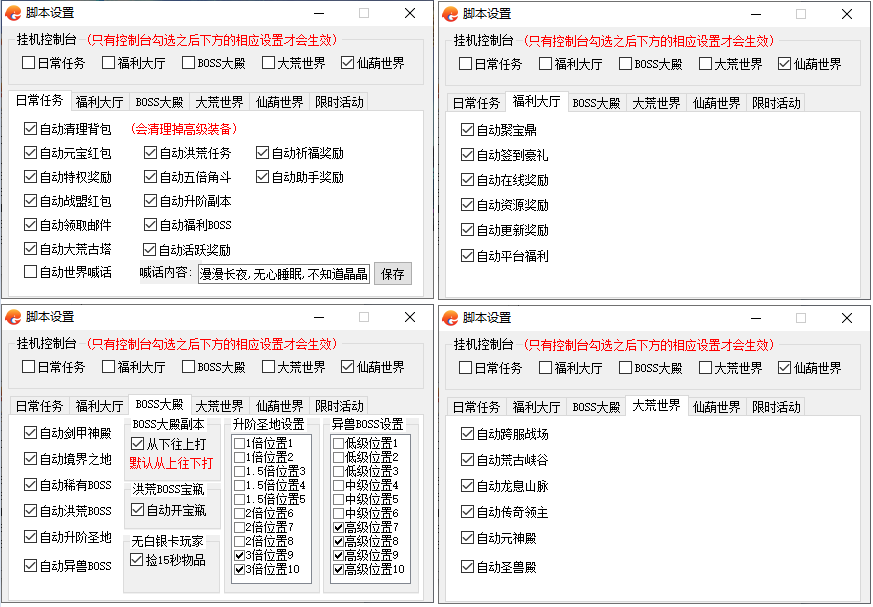Disable 自动剑甲神殿 checkbox

31,433
